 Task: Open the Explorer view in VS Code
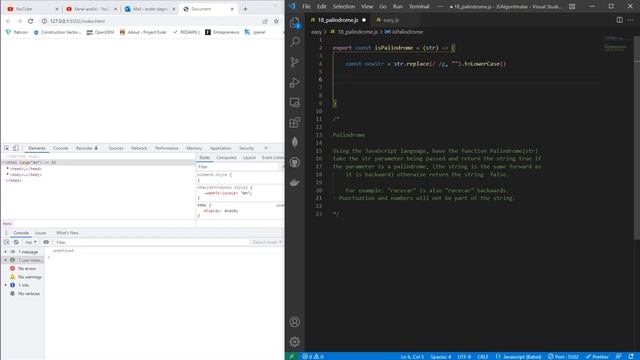295,23
